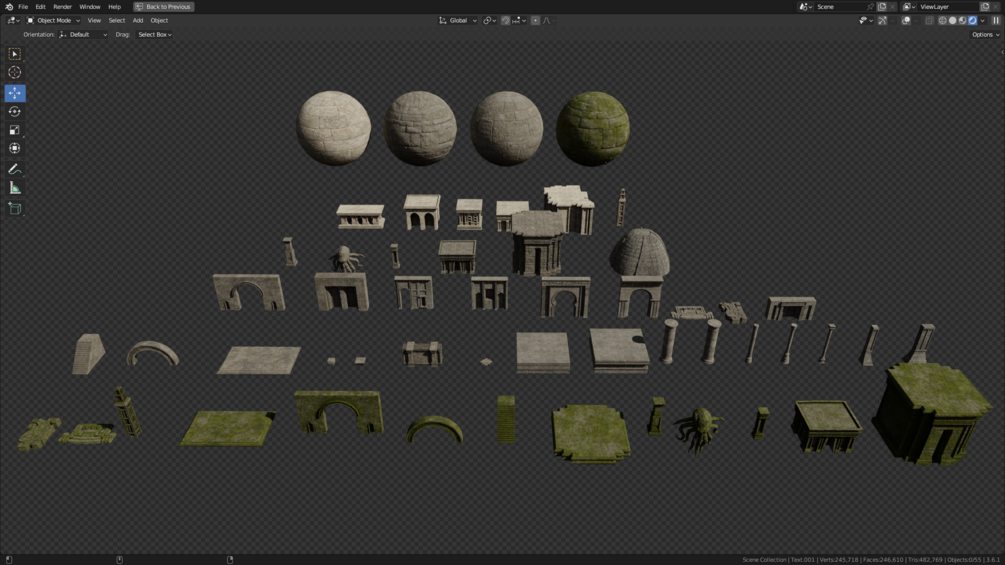Select the Rotate tool
1005x565 pixels.
[x=15, y=111]
